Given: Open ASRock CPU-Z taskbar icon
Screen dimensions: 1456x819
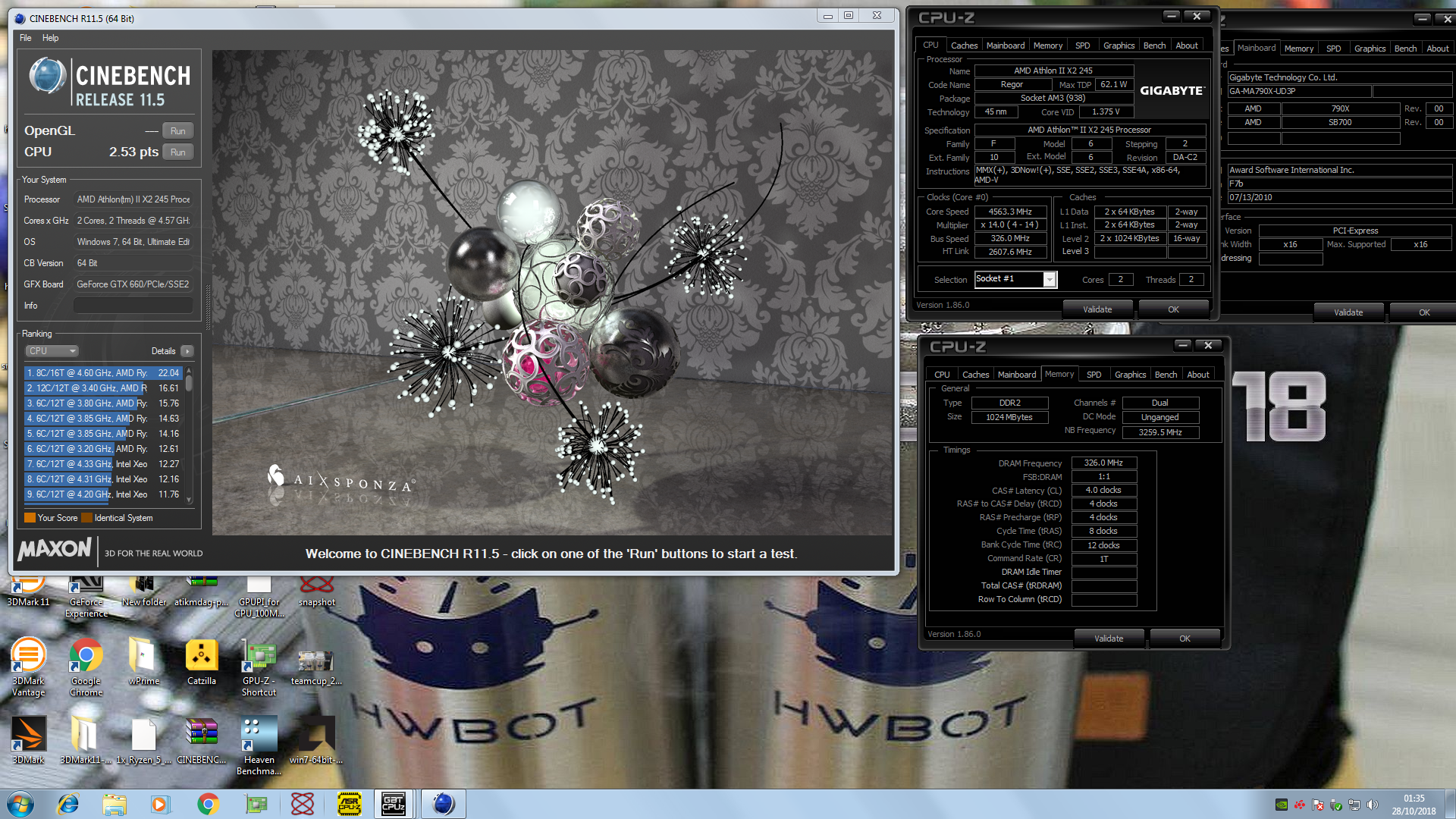Looking at the screenshot, I should (x=350, y=804).
